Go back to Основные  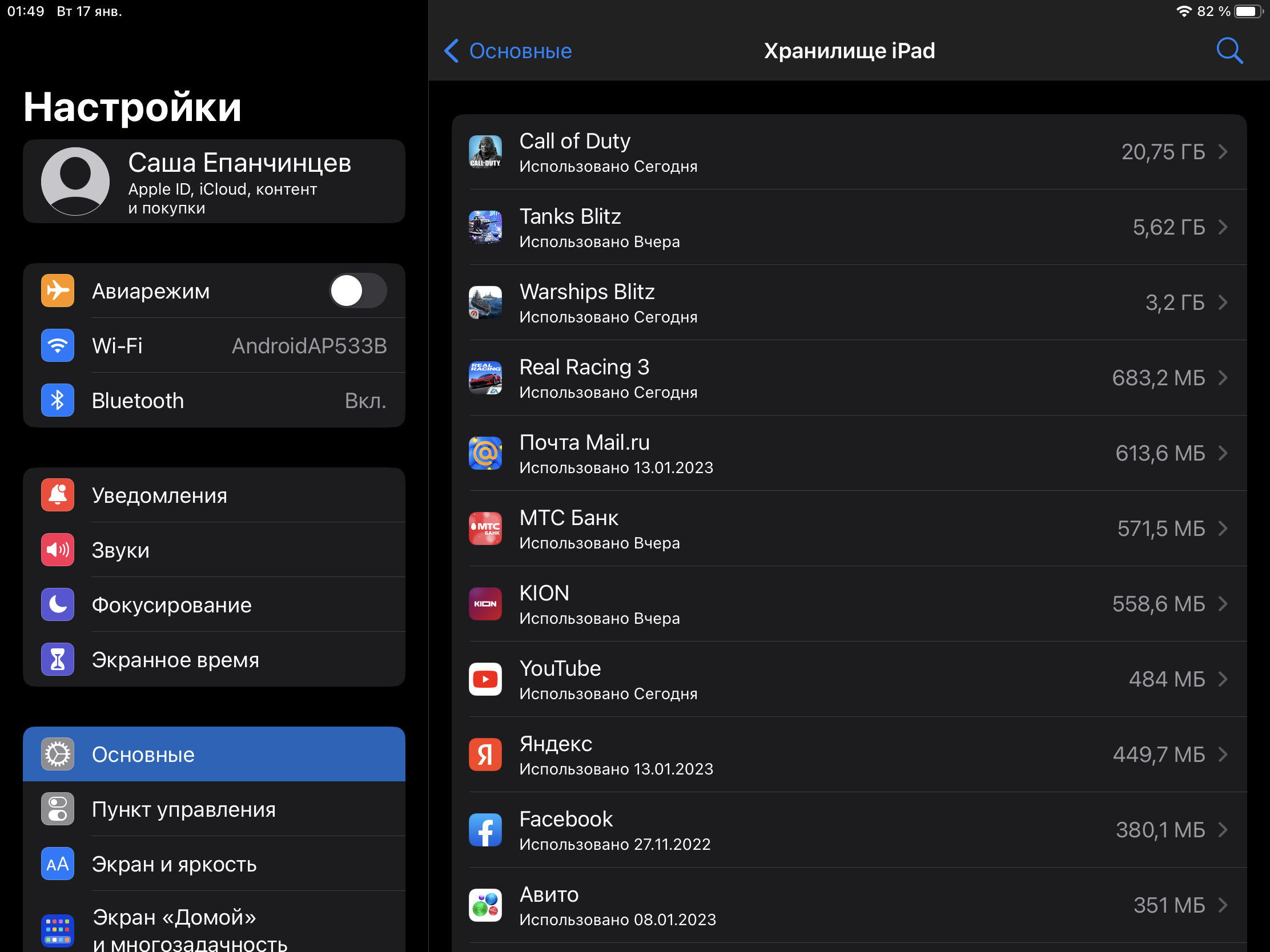(508, 50)
